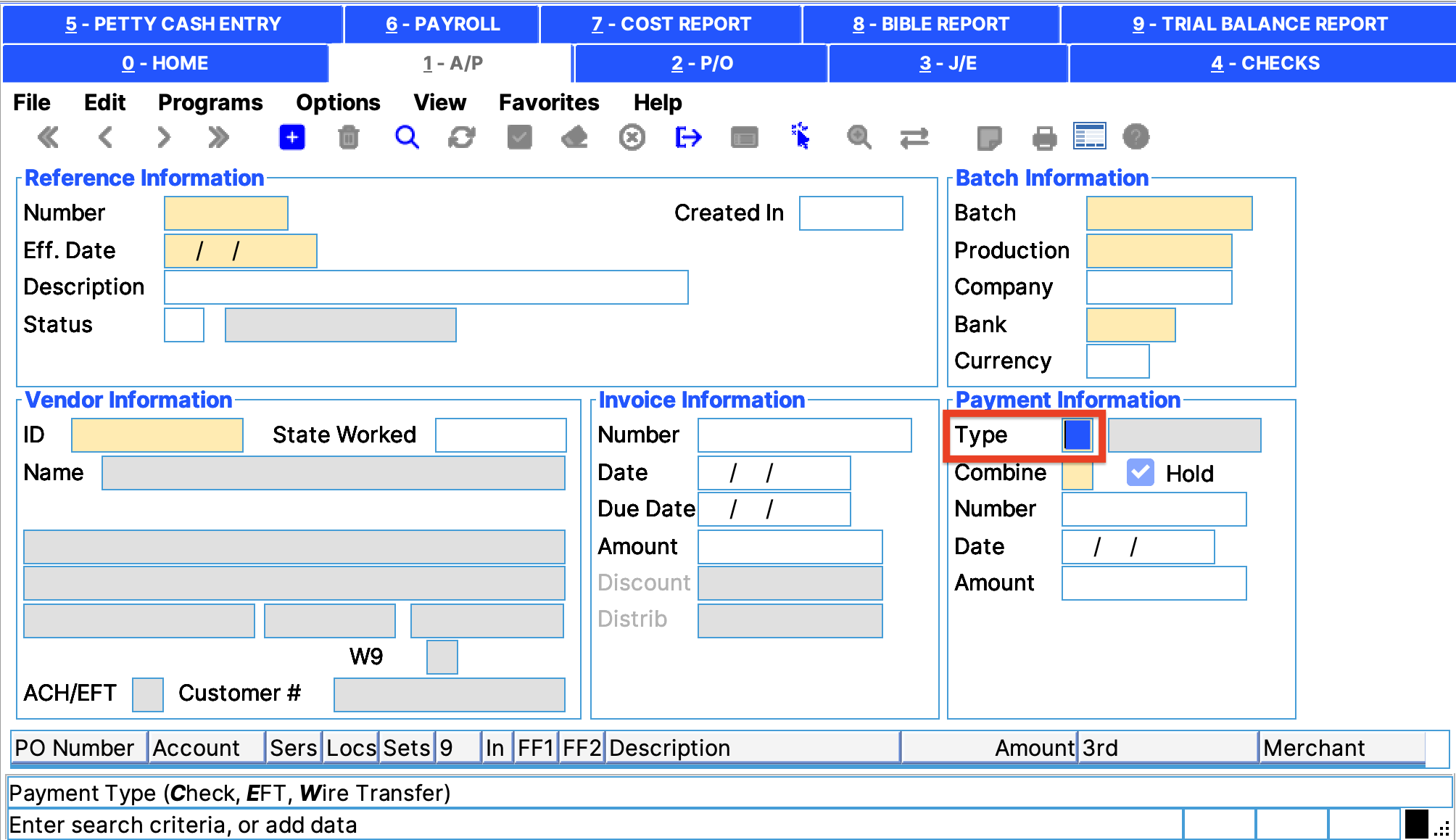Open the grid list view icon
The width and height of the screenshot is (1456, 840).
click(1090, 136)
